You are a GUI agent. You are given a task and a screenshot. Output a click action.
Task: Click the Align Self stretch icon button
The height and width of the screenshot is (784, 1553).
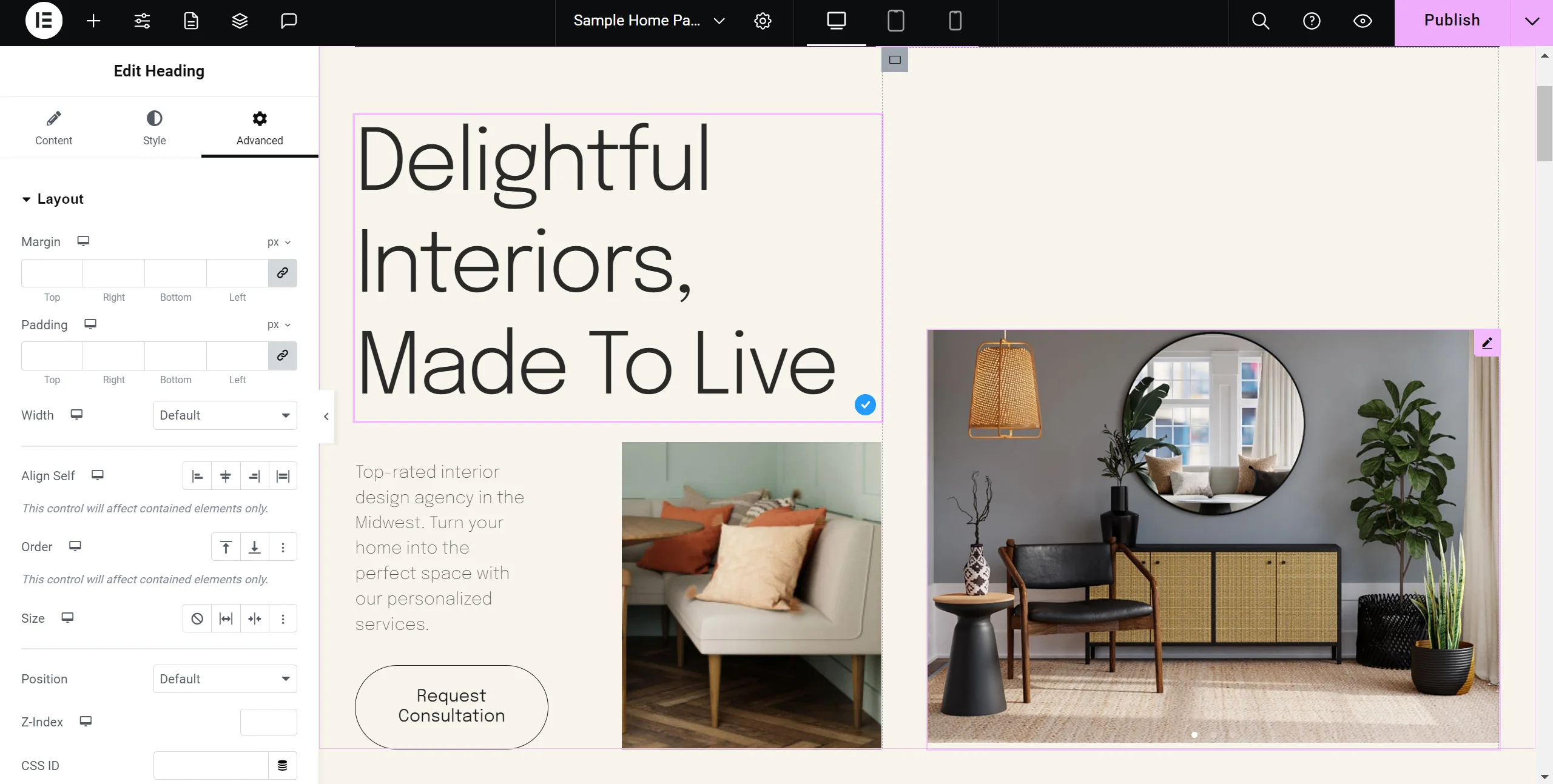[283, 476]
